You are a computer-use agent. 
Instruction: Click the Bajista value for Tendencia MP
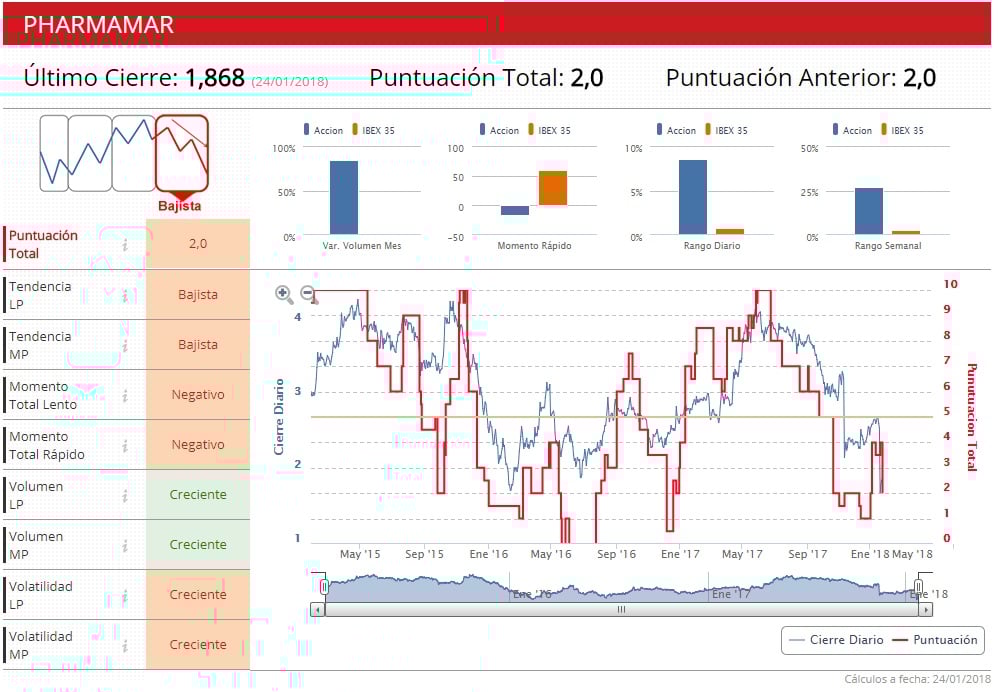(198, 344)
